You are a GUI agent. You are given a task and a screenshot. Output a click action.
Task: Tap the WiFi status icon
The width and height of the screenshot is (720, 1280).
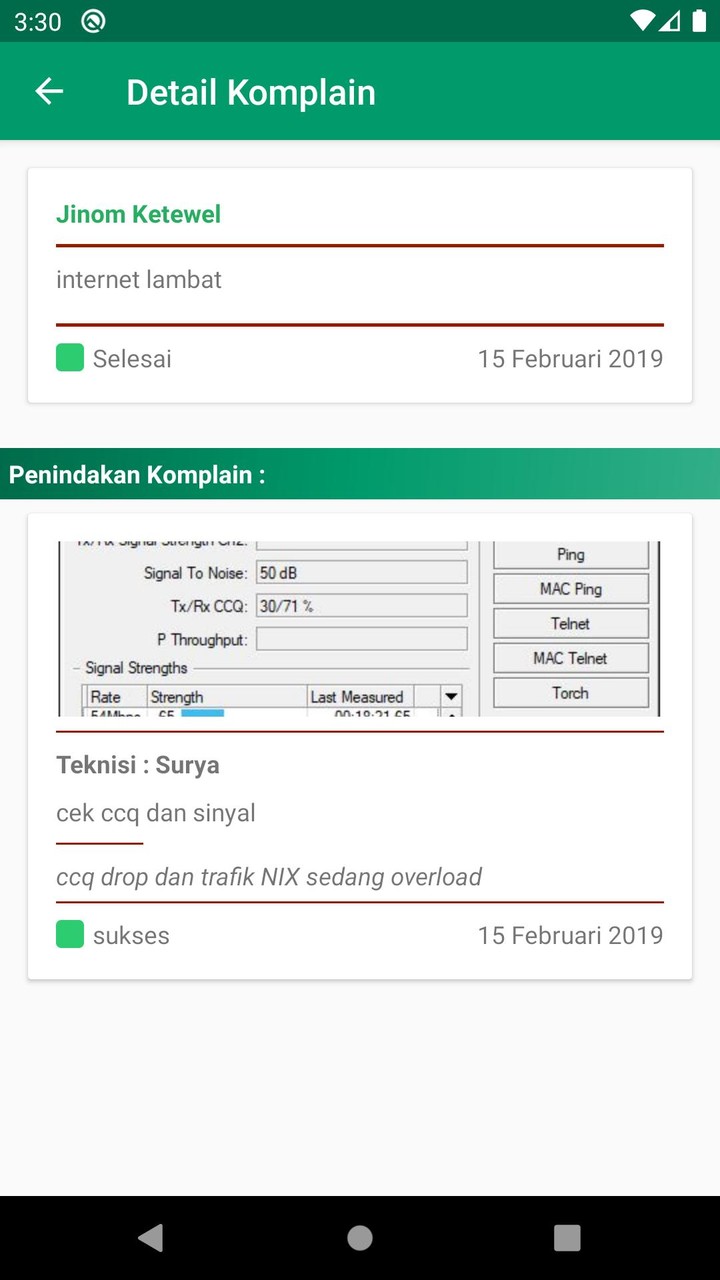pos(642,21)
